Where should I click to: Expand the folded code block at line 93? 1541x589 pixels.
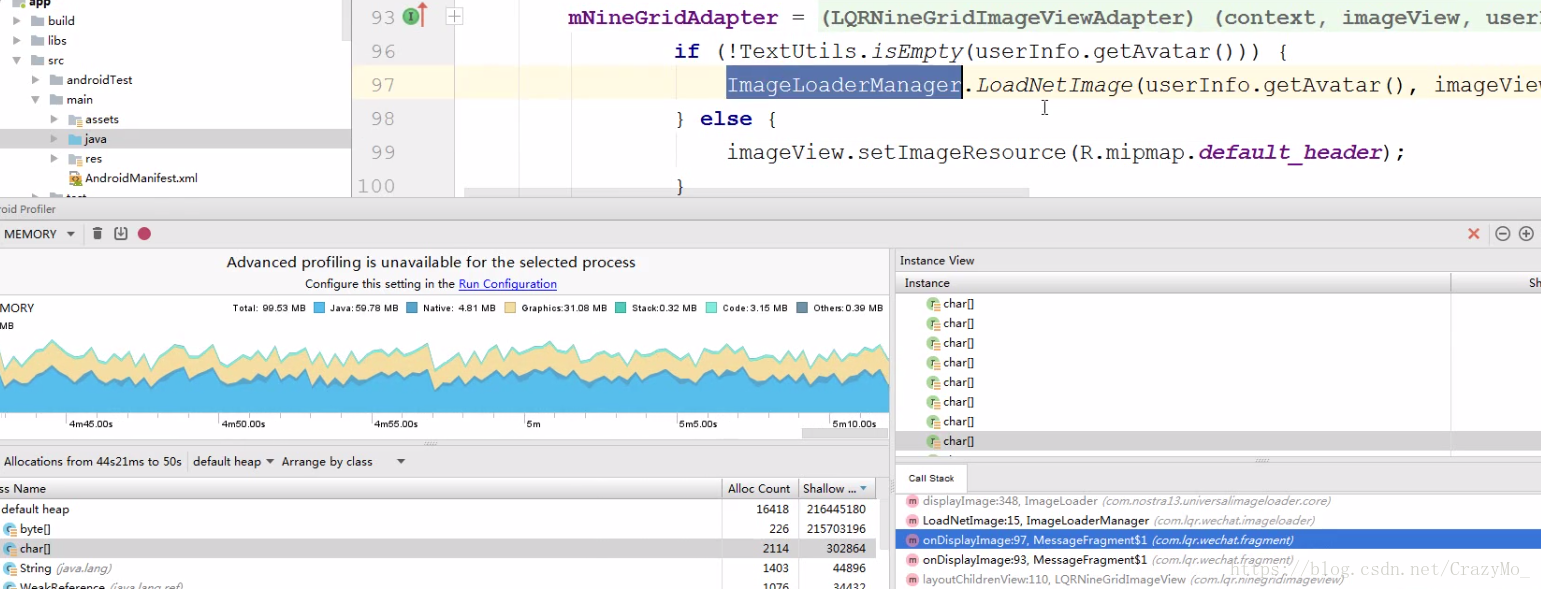(454, 17)
